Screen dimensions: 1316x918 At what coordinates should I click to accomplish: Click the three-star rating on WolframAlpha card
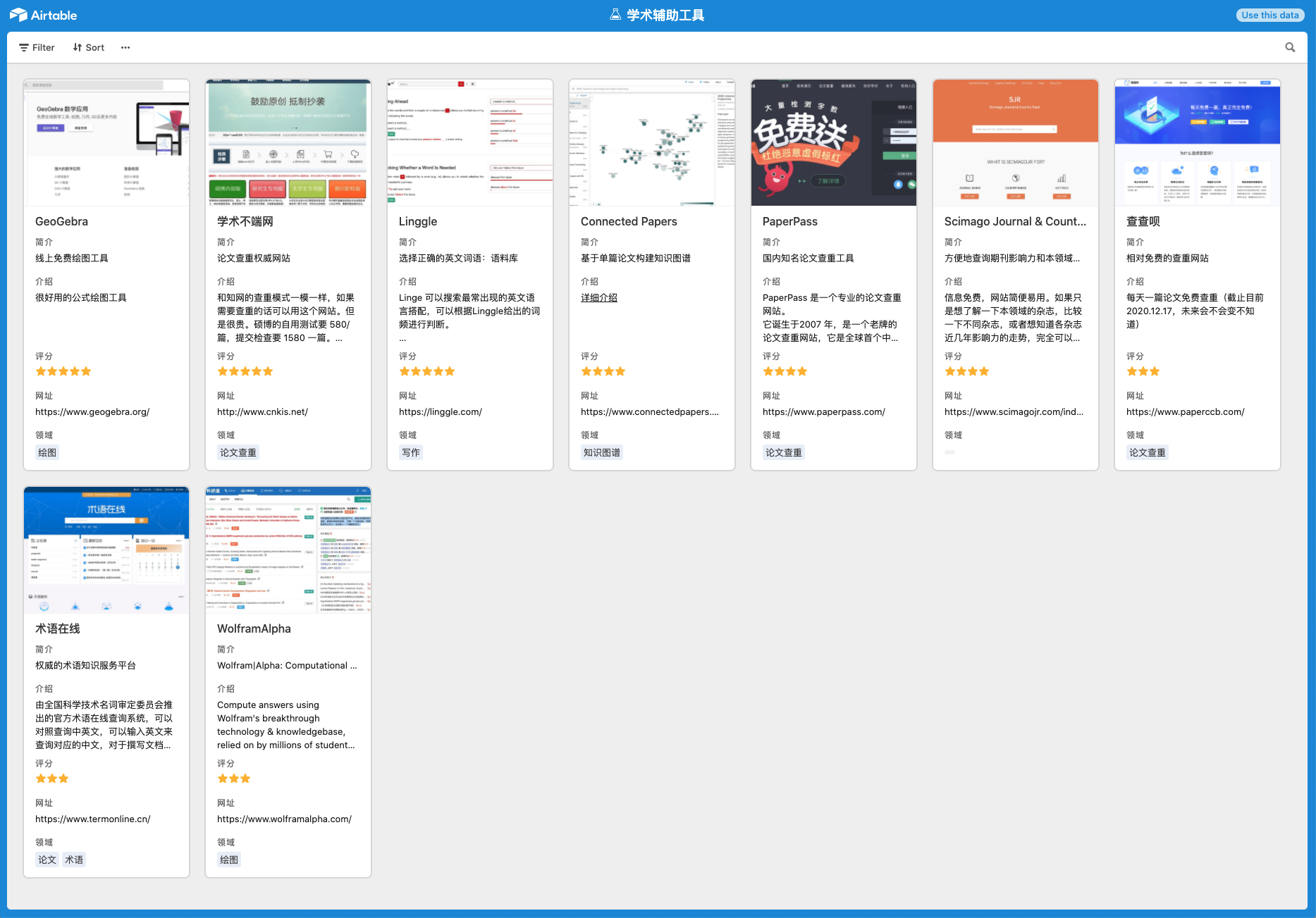tap(234, 779)
